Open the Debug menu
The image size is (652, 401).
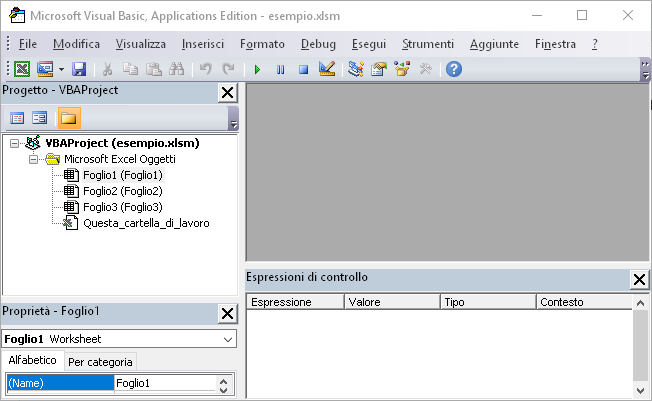[319, 44]
